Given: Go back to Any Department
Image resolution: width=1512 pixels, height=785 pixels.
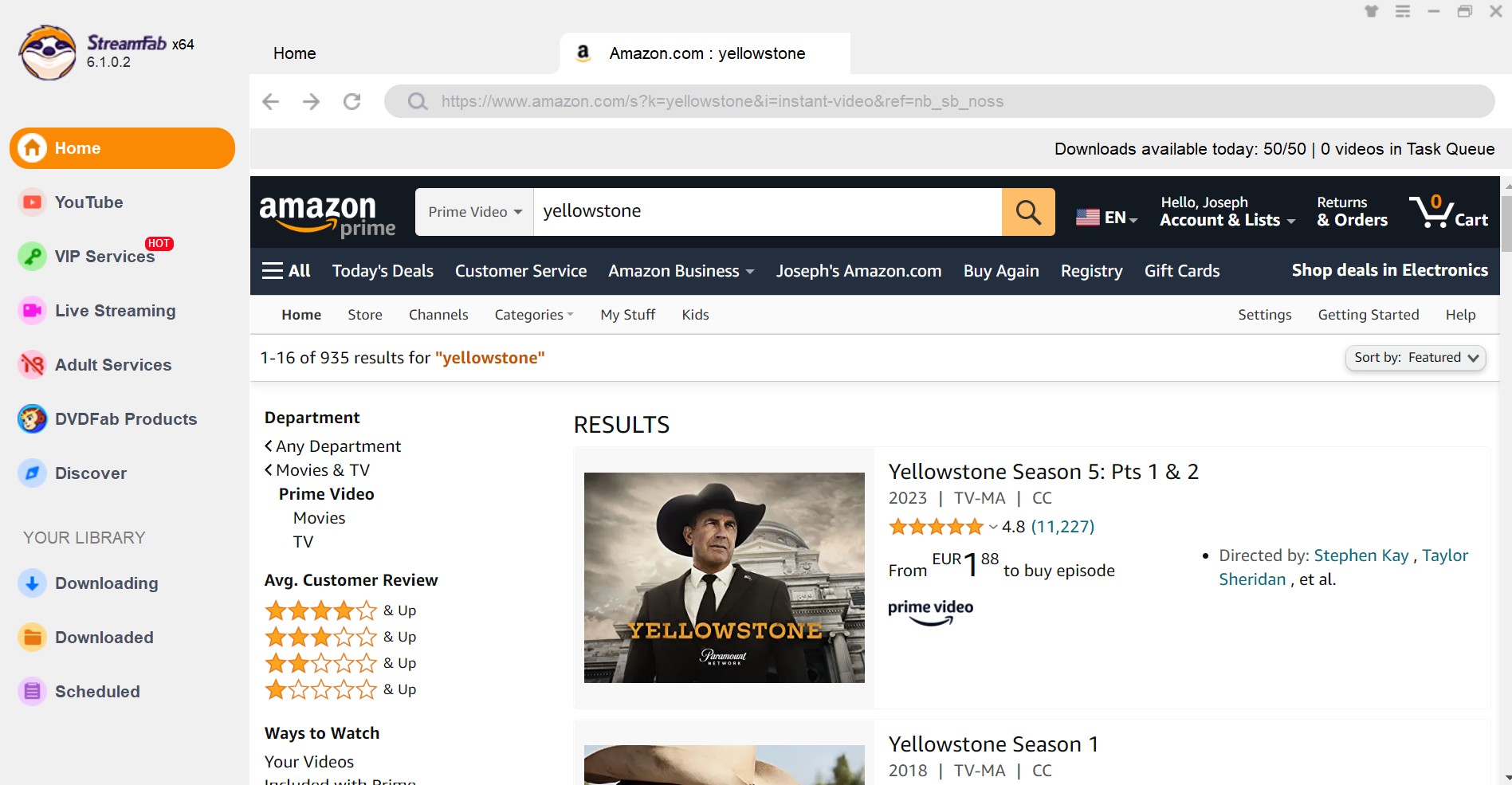Looking at the screenshot, I should click(333, 446).
